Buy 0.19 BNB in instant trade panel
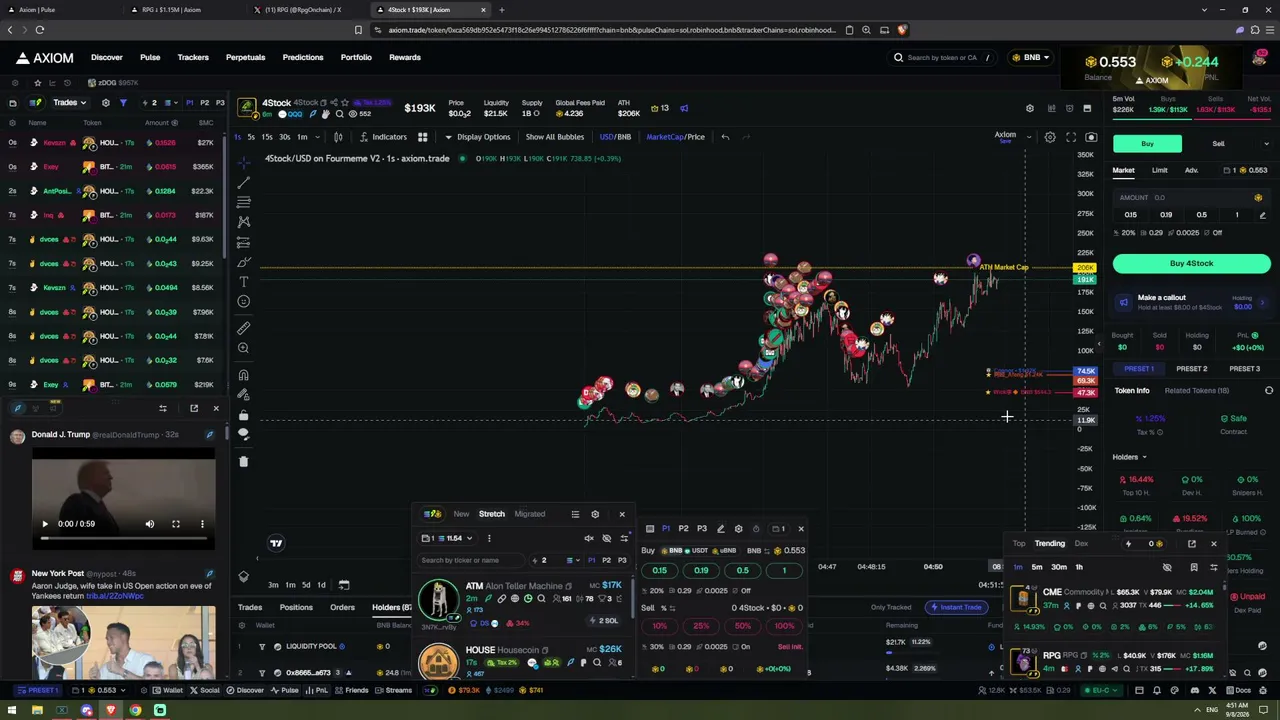This screenshot has width=1280, height=720. 701,571
